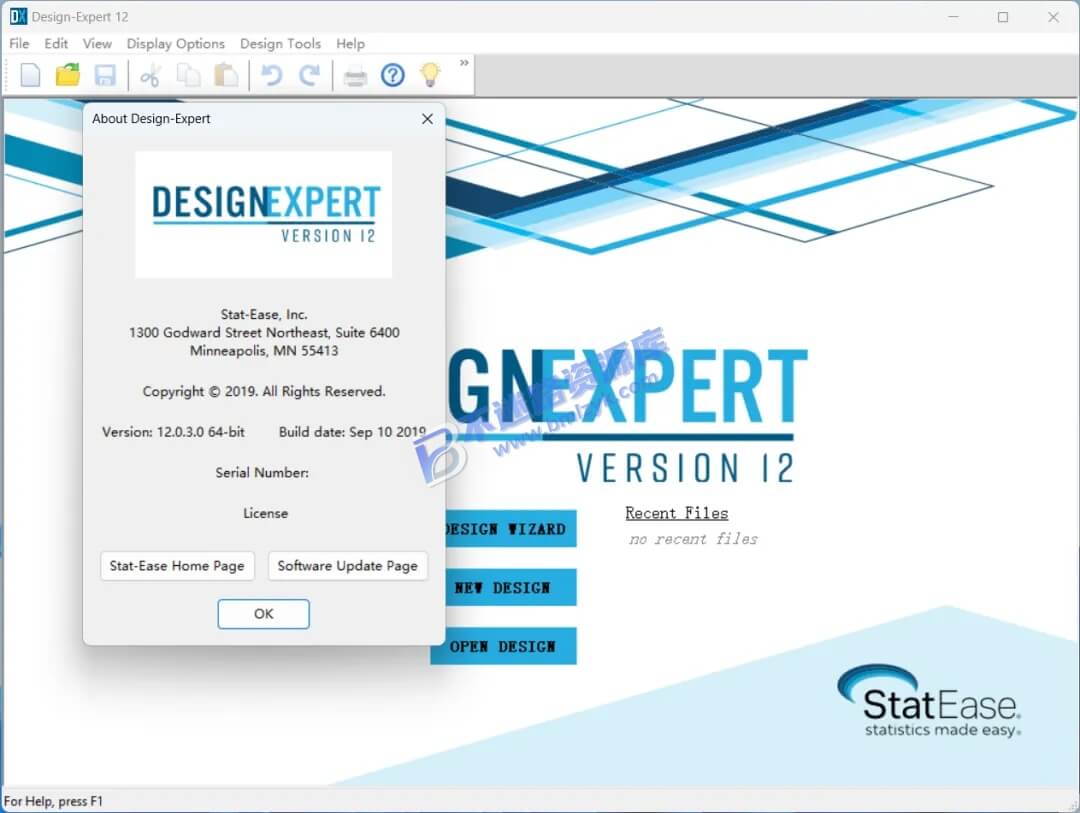Open a file with the folder icon
1080x813 pixels.
[68, 75]
